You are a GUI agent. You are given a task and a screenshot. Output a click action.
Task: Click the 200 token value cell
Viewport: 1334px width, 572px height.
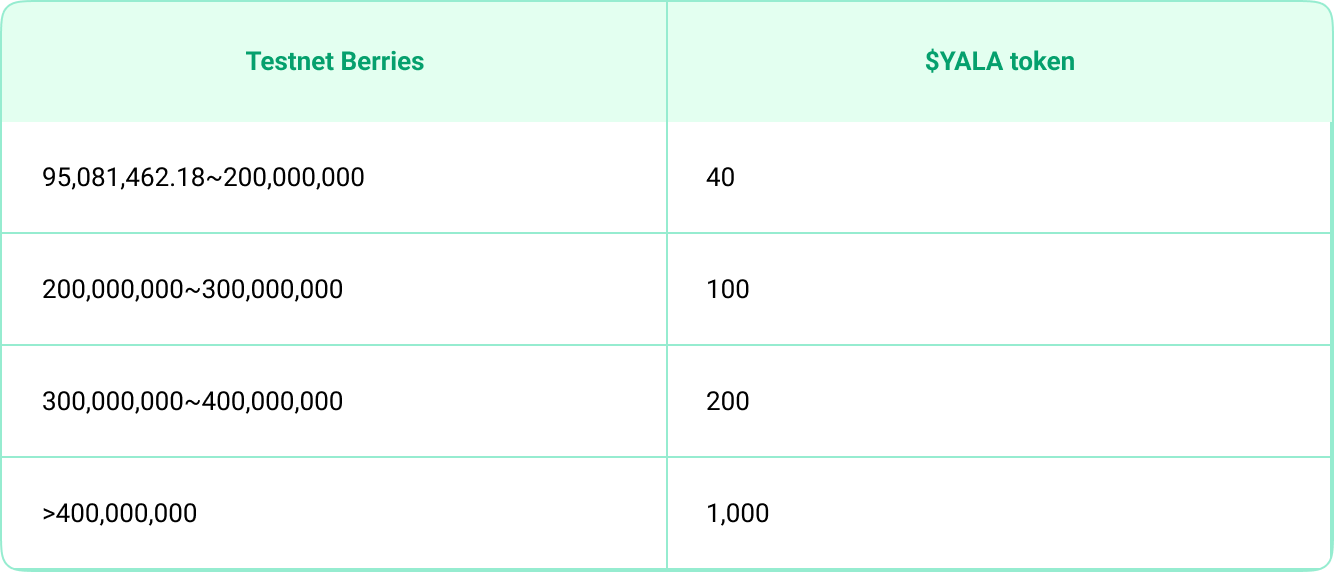point(1000,402)
